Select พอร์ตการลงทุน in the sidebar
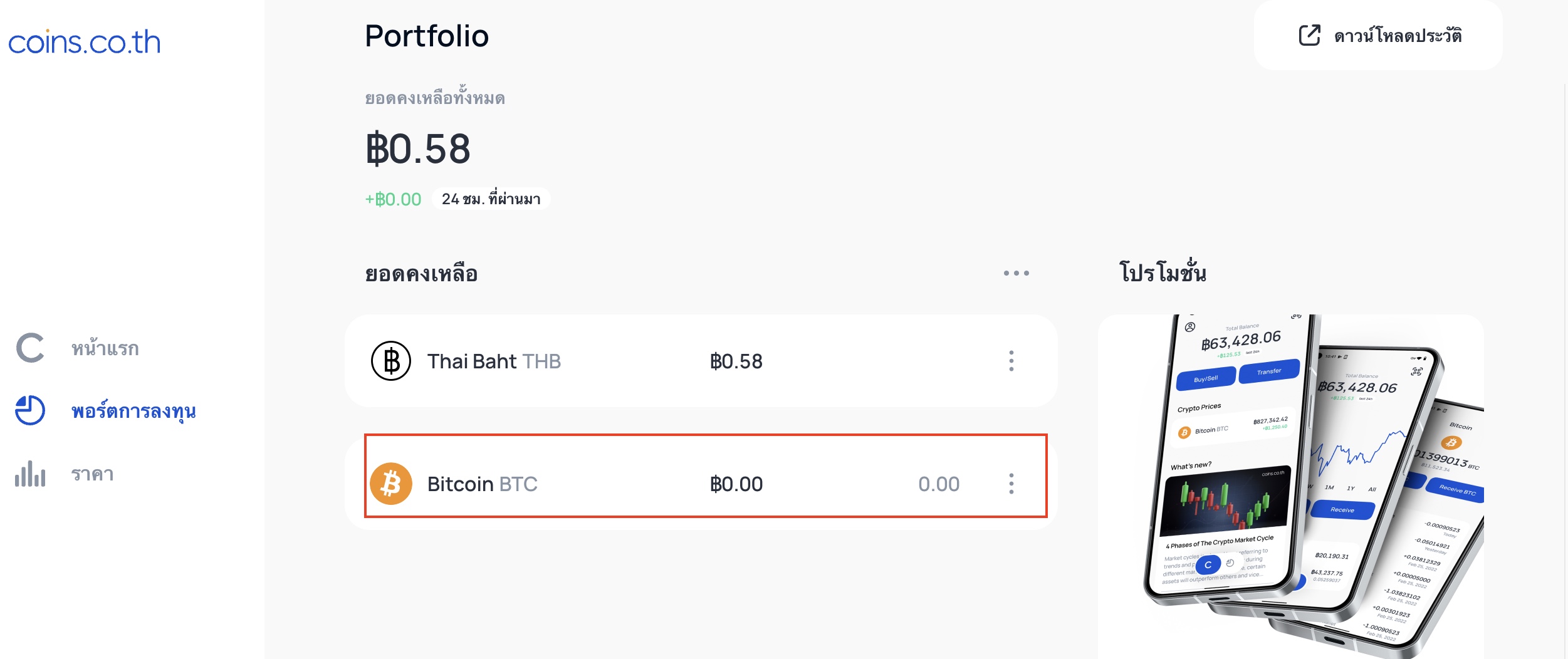Image resolution: width=1568 pixels, height=659 pixels. click(x=133, y=411)
